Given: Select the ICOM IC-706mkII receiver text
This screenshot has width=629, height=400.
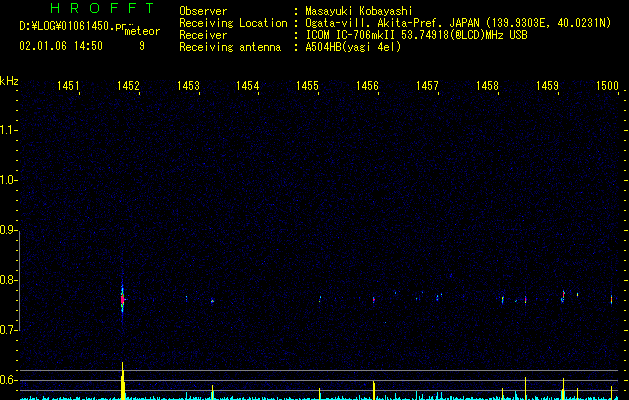Looking at the screenshot, I should coord(351,35).
